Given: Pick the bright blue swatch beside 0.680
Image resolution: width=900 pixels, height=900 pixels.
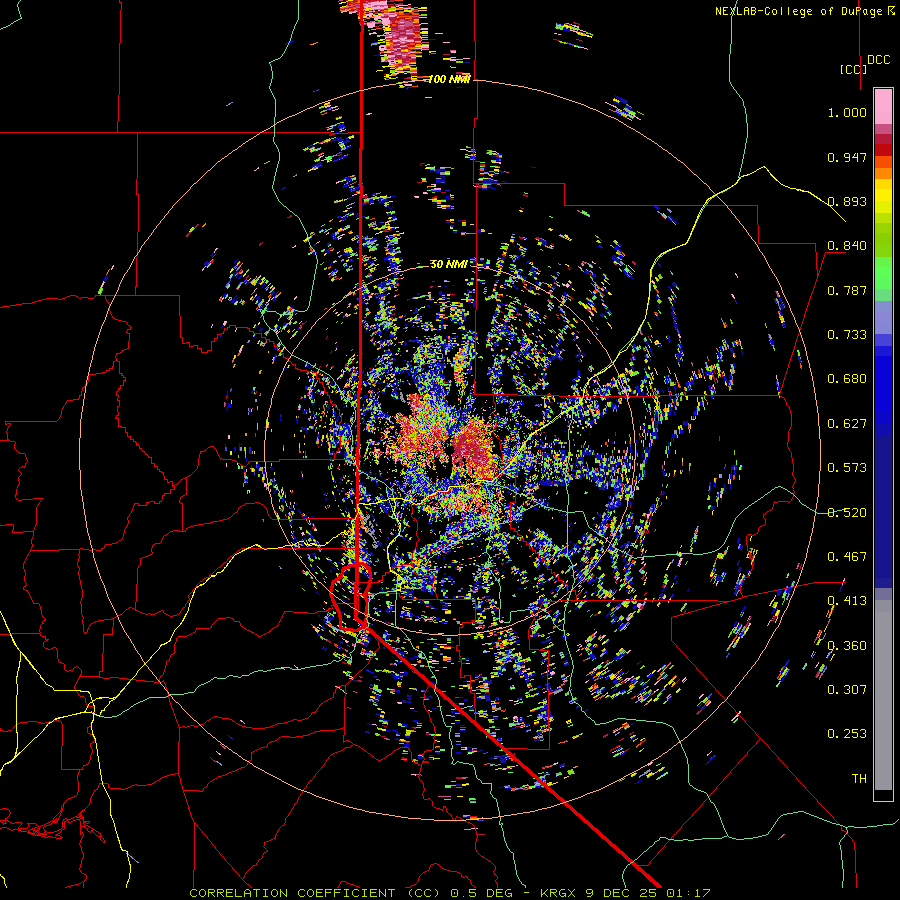Looking at the screenshot, I should (883, 385).
